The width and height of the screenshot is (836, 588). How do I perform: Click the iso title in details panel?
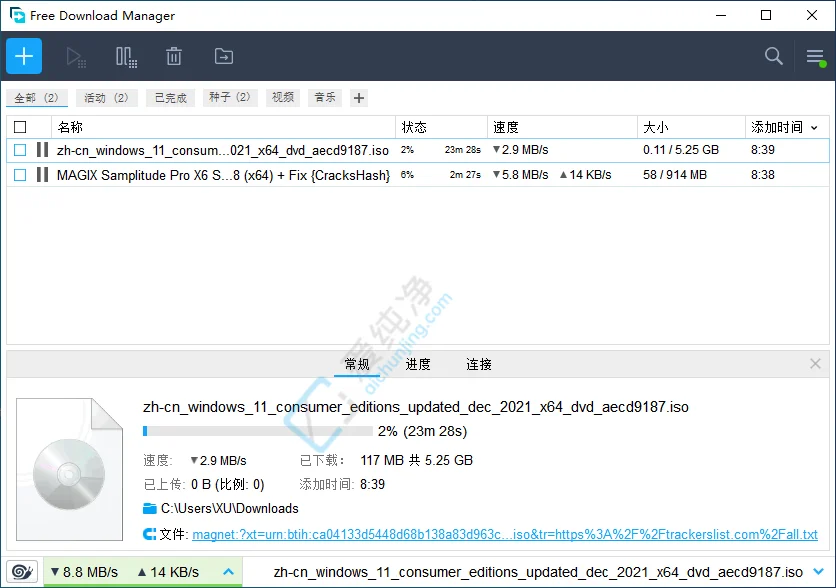click(416, 407)
